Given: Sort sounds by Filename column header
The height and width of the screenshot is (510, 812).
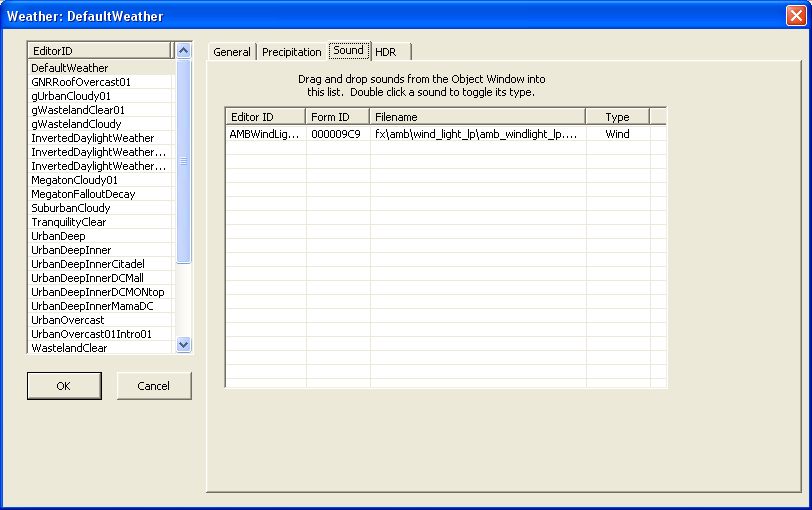Looking at the screenshot, I should [477, 116].
